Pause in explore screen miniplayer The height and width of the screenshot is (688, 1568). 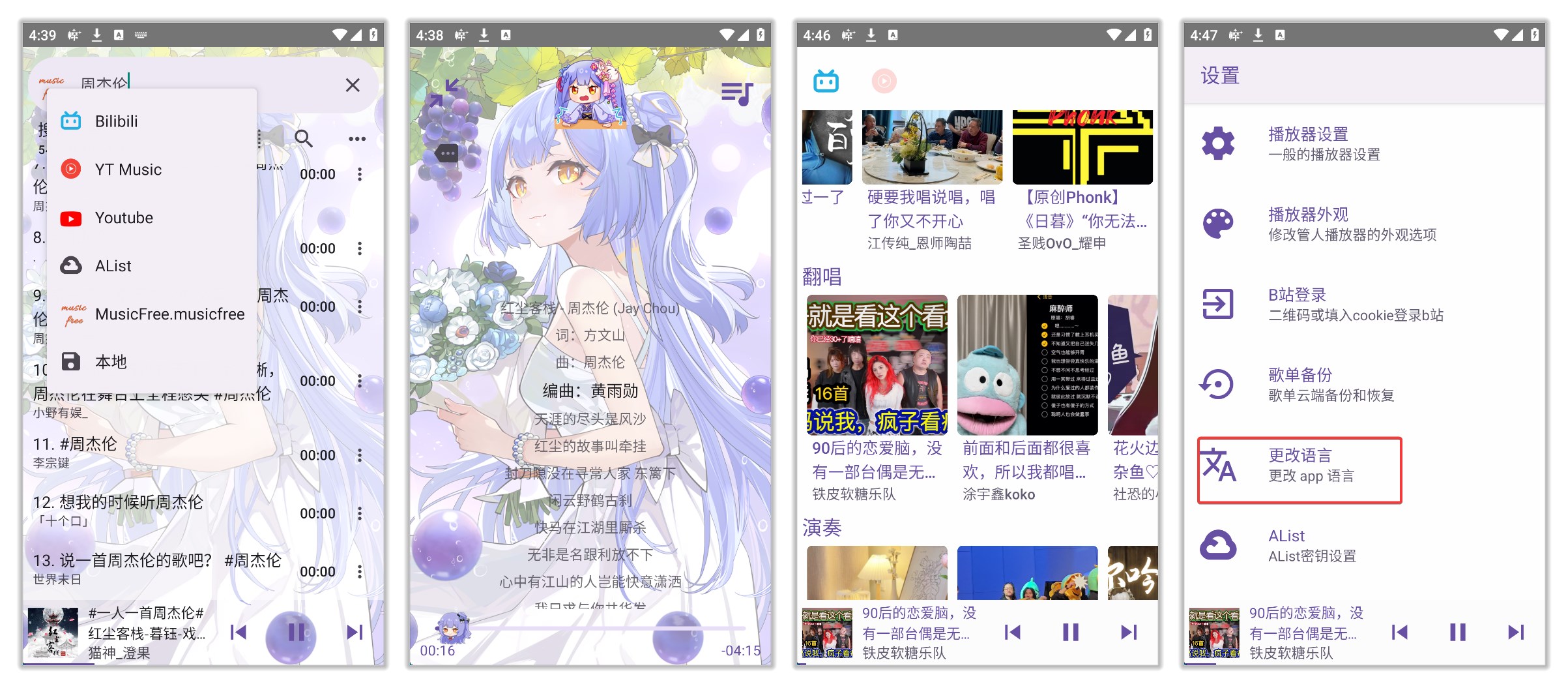[x=1071, y=632]
